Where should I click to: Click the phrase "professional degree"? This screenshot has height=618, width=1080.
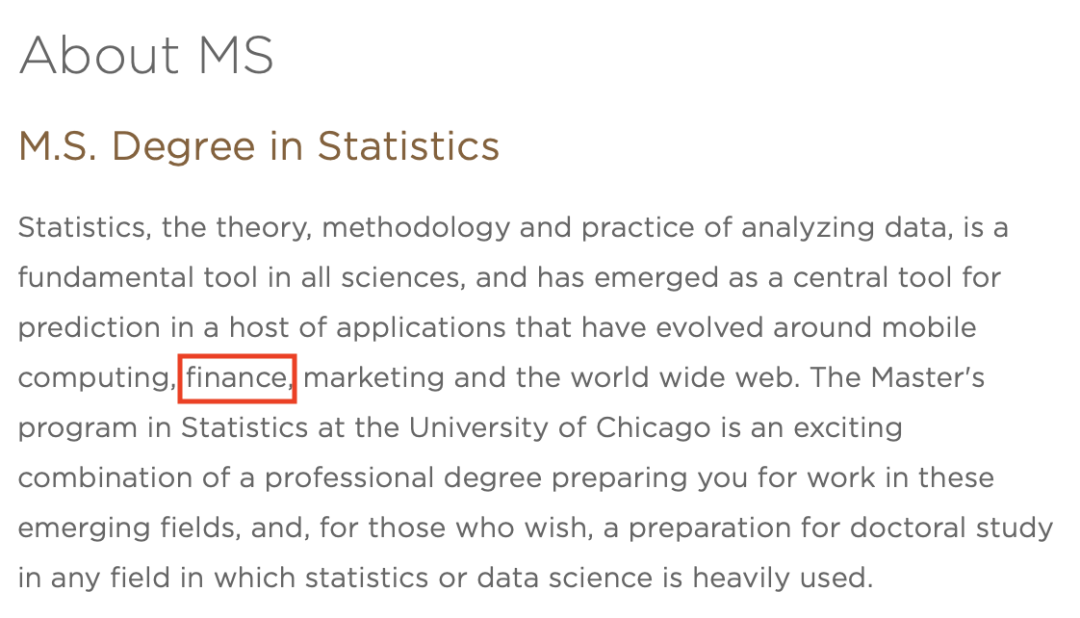pyautogui.click(x=404, y=478)
